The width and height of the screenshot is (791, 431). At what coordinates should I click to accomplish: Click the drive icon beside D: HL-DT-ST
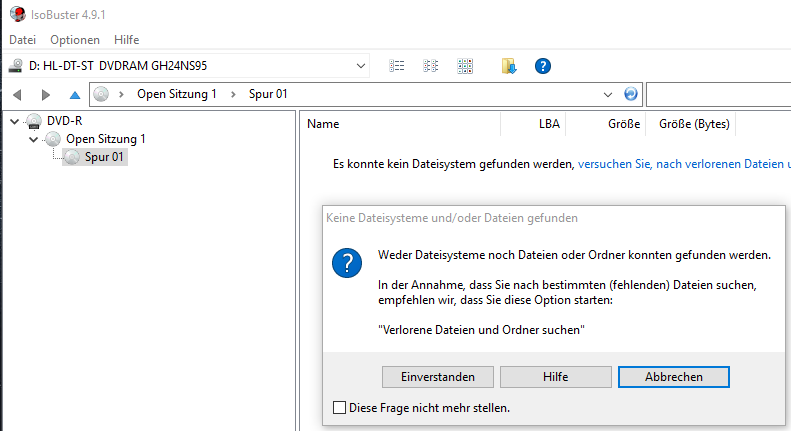[x=16, y=66]
